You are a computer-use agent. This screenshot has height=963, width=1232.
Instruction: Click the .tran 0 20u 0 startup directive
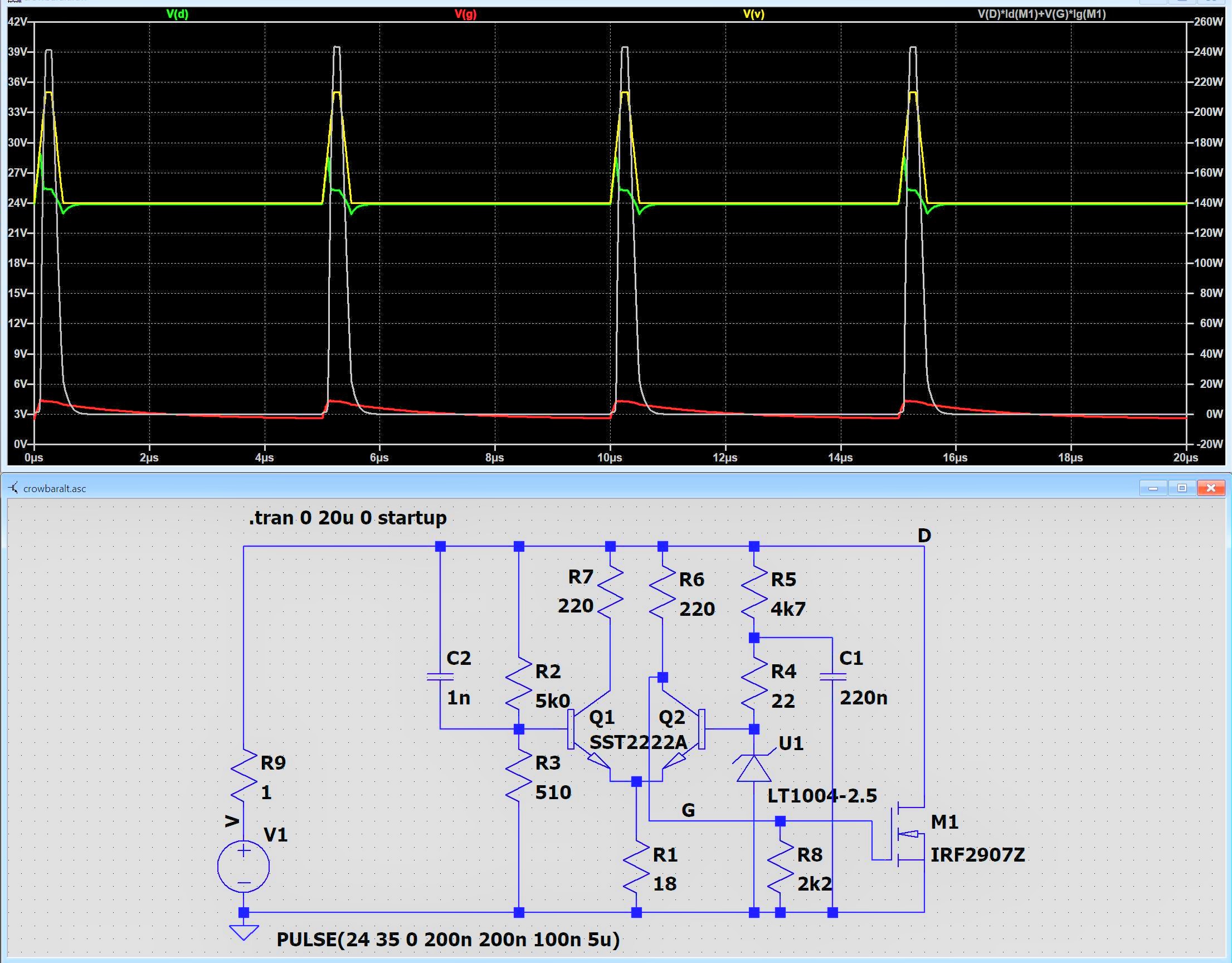tap(348, 517)
